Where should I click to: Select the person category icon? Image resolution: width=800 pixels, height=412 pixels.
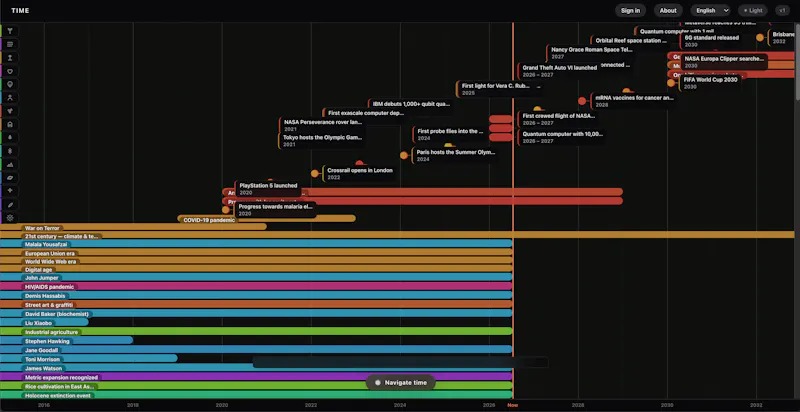point(10,97)
